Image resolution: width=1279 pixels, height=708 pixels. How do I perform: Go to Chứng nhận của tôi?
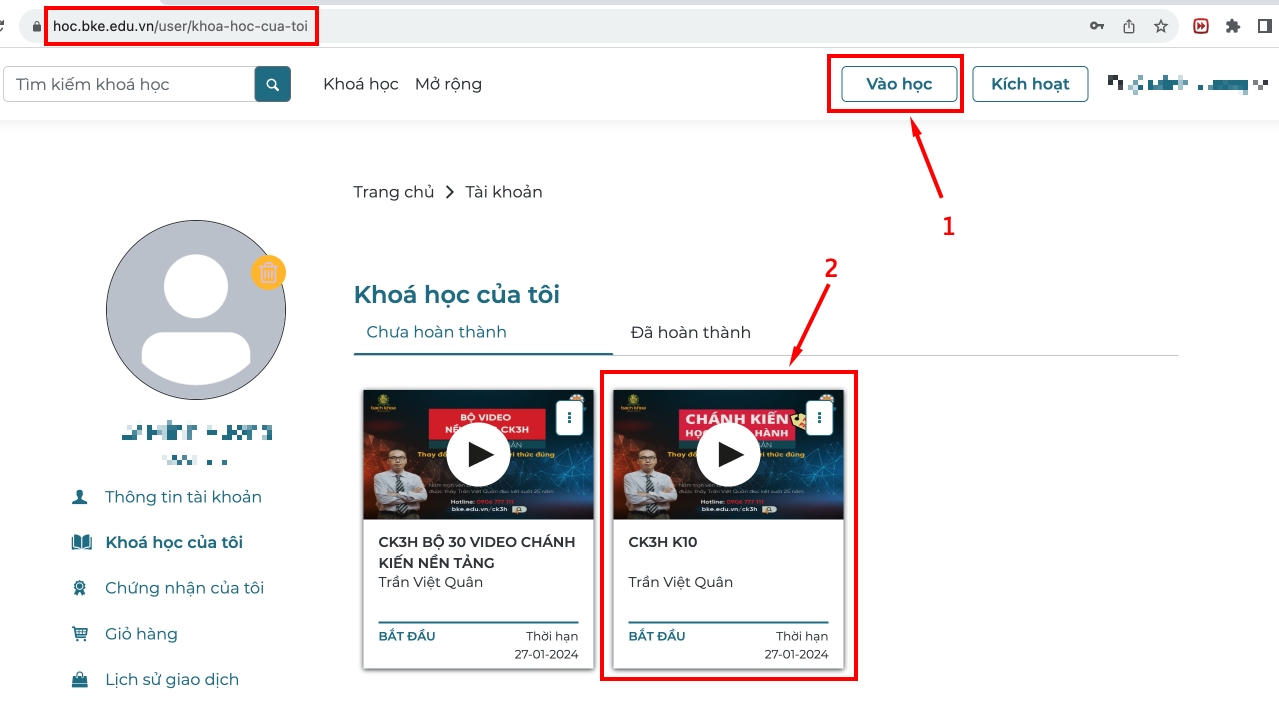pos(184,588)
